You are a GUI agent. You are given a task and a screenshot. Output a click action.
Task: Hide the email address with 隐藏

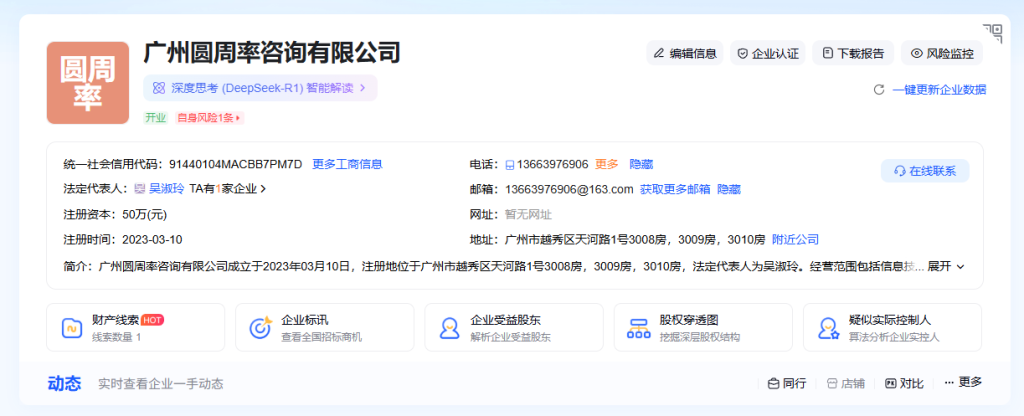tap(729, 189)
